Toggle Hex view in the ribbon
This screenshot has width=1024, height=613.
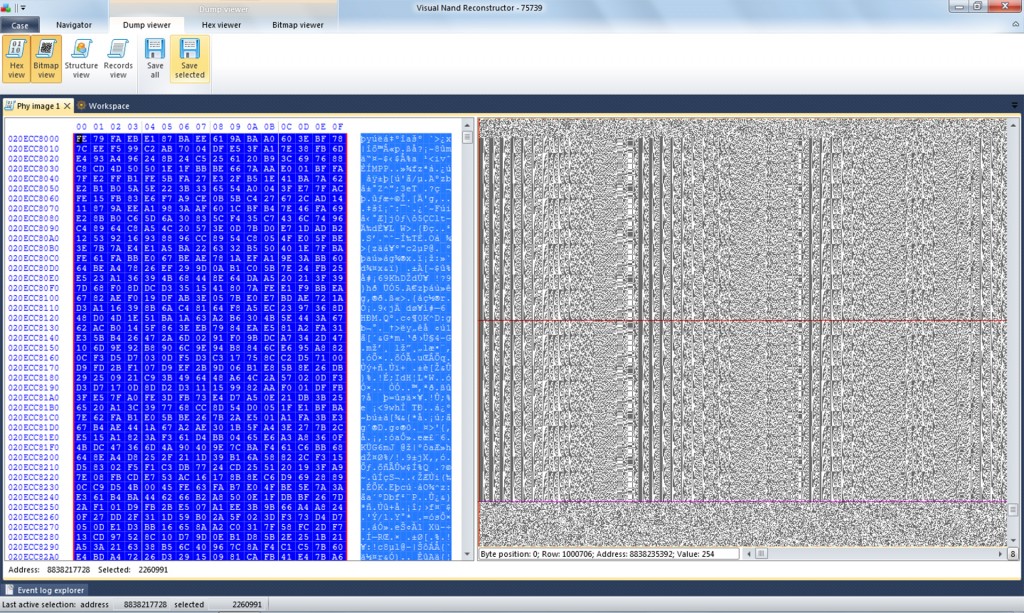tap(16, 59)
